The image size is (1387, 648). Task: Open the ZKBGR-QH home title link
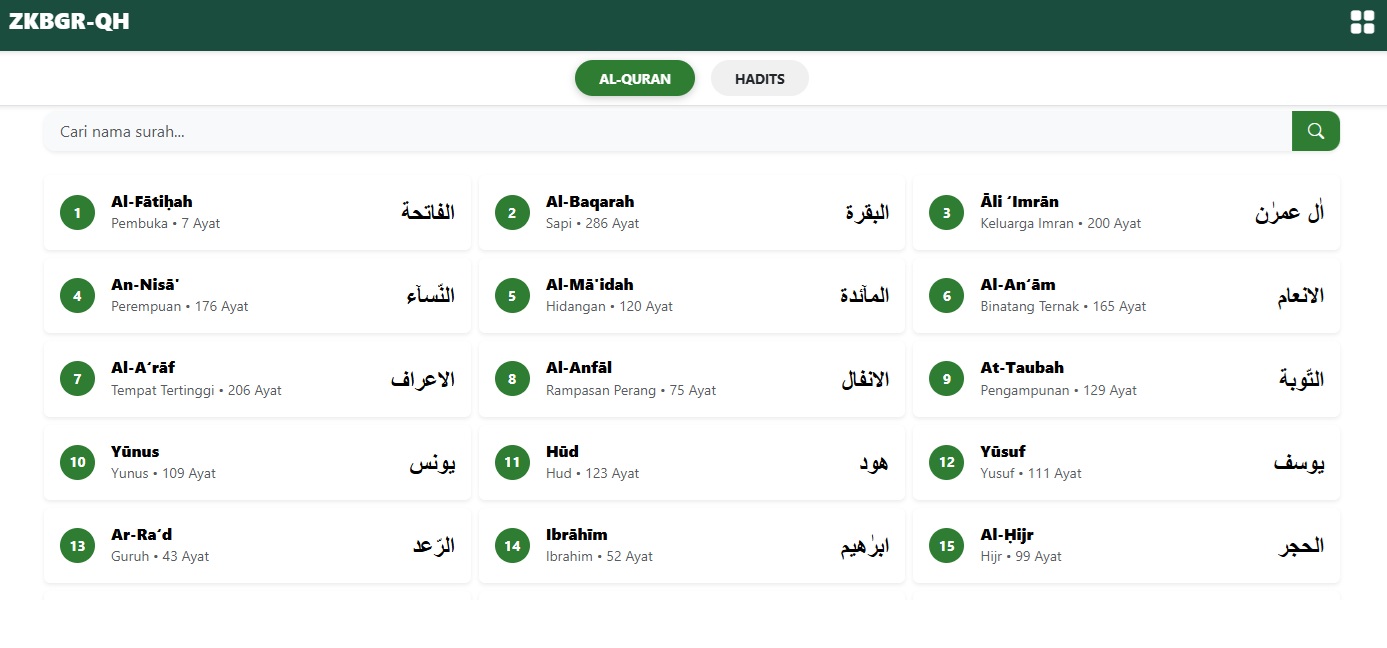coord(69,22)
